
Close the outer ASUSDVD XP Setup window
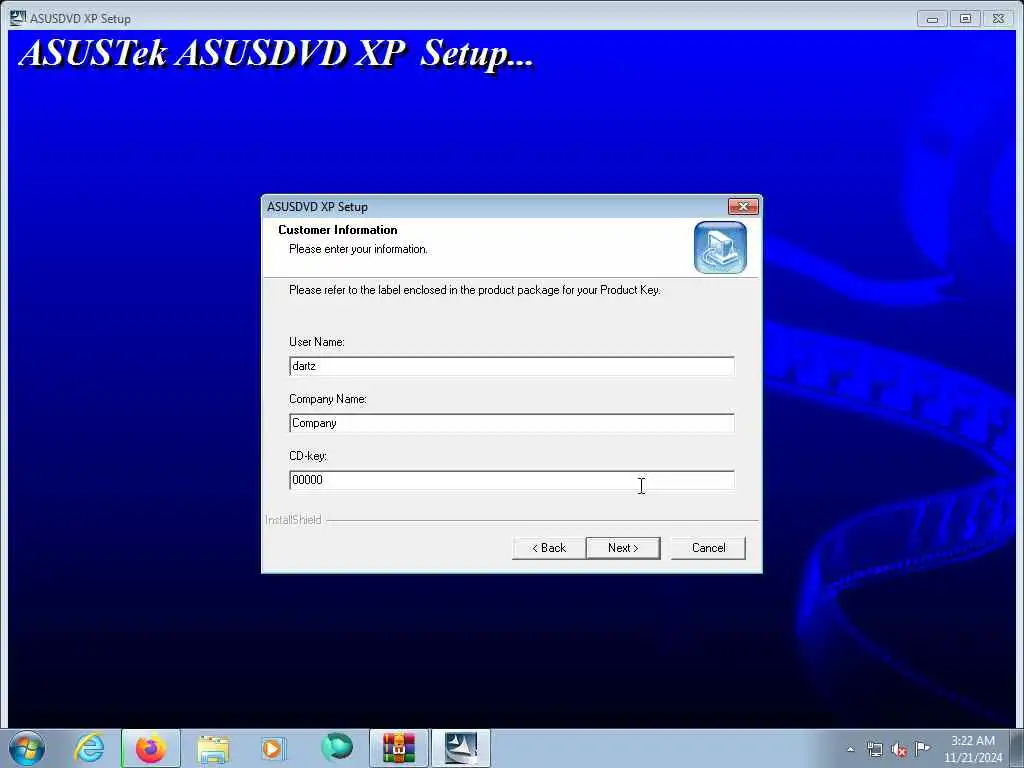pos(999,19)
